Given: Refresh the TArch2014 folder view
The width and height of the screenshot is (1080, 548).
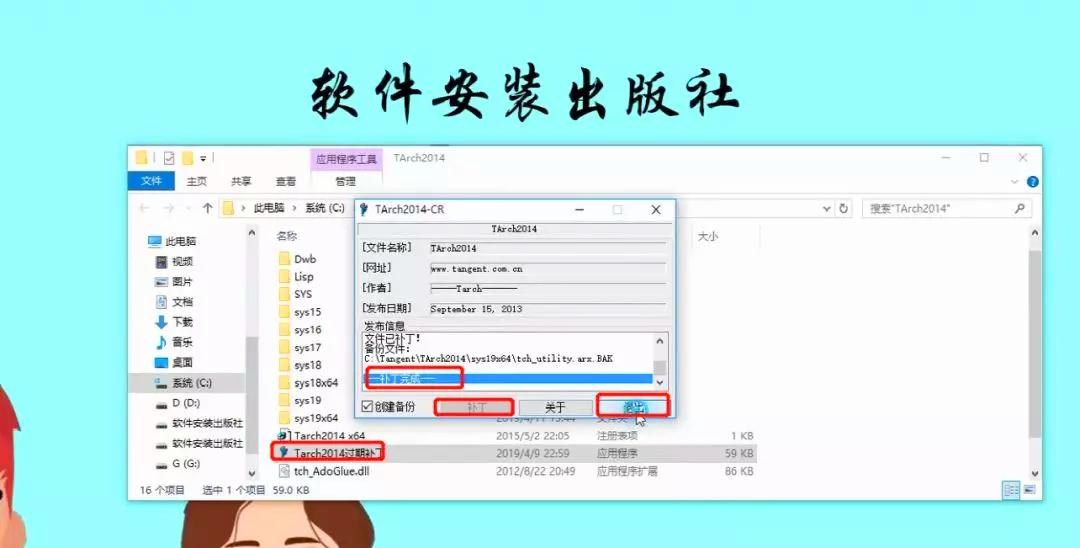Looking at the screenshot, I should coord(844,209).
